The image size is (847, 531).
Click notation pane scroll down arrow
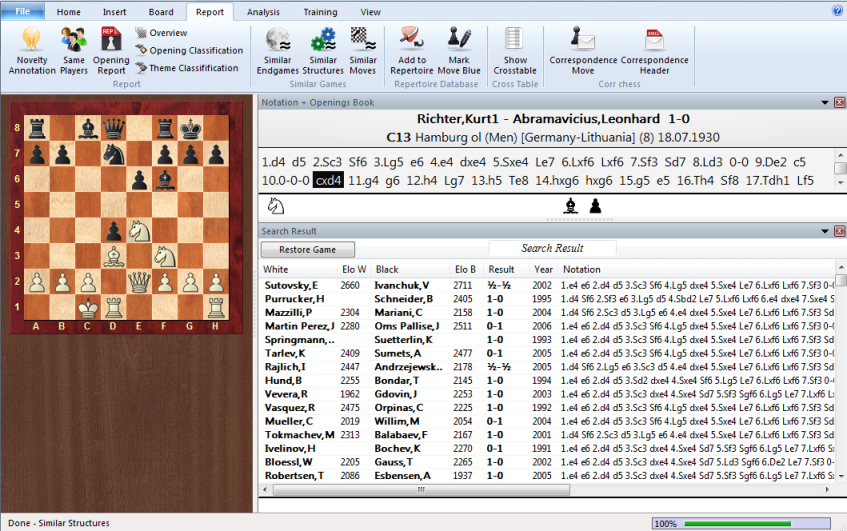(841, 183)
